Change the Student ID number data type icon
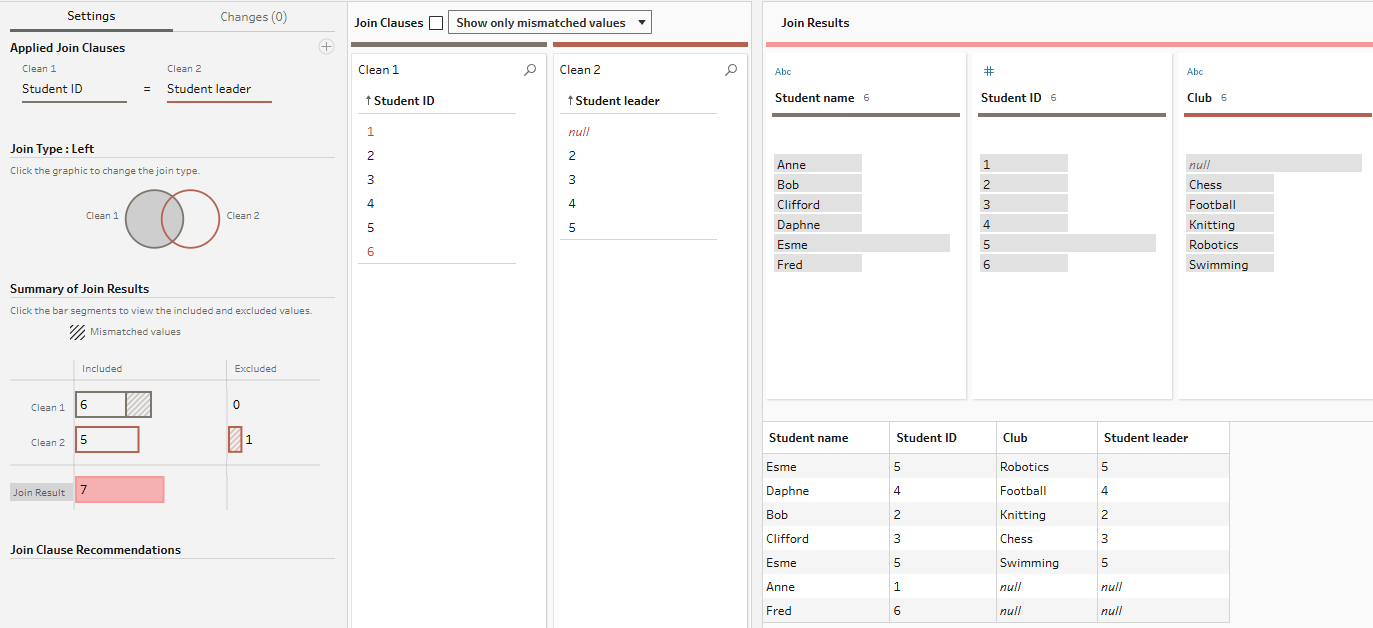This screenshot has height=628, width=1373. coord(988,72)
